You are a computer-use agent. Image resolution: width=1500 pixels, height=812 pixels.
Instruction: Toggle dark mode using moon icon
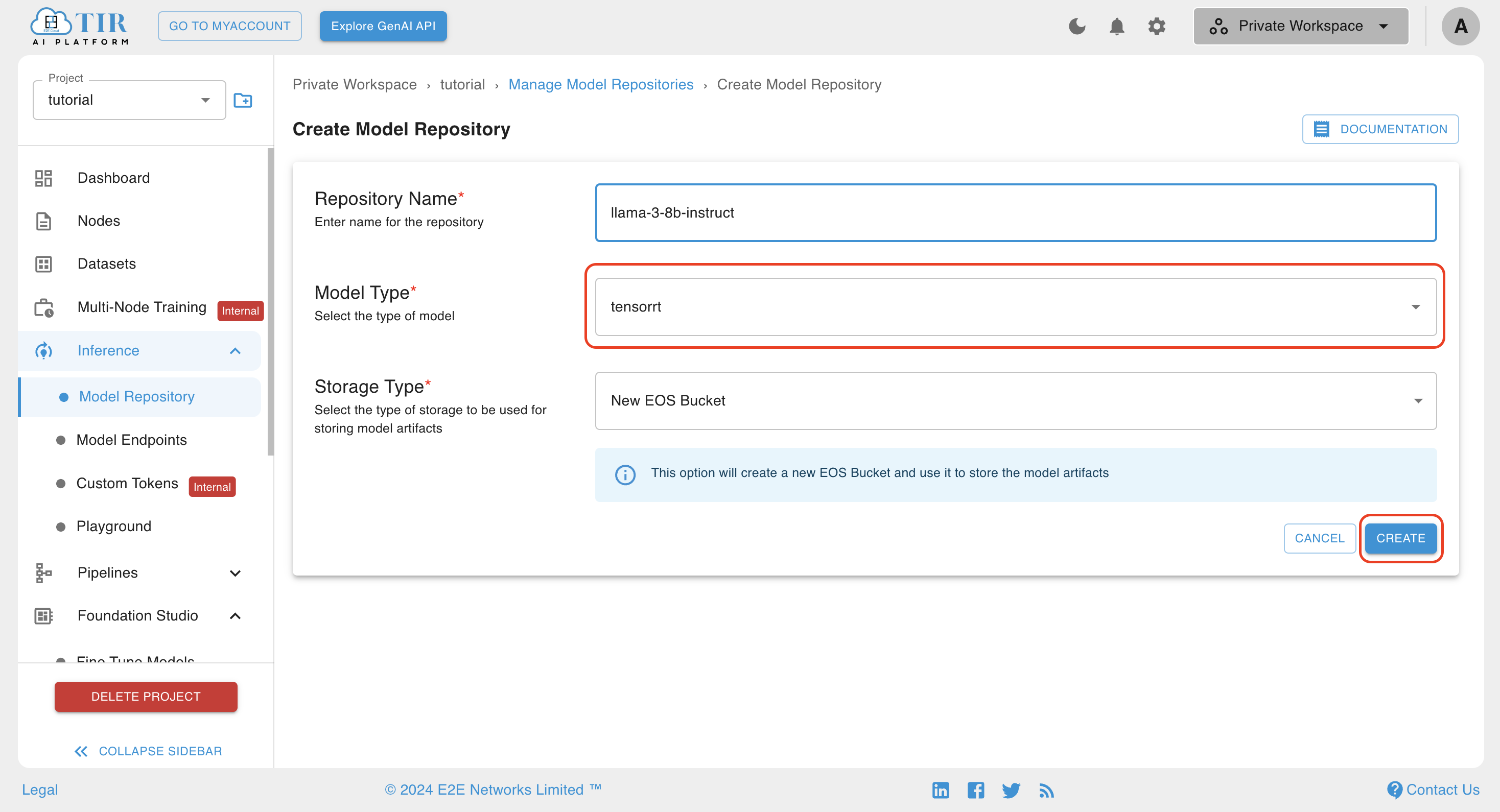coord(1078,27)
